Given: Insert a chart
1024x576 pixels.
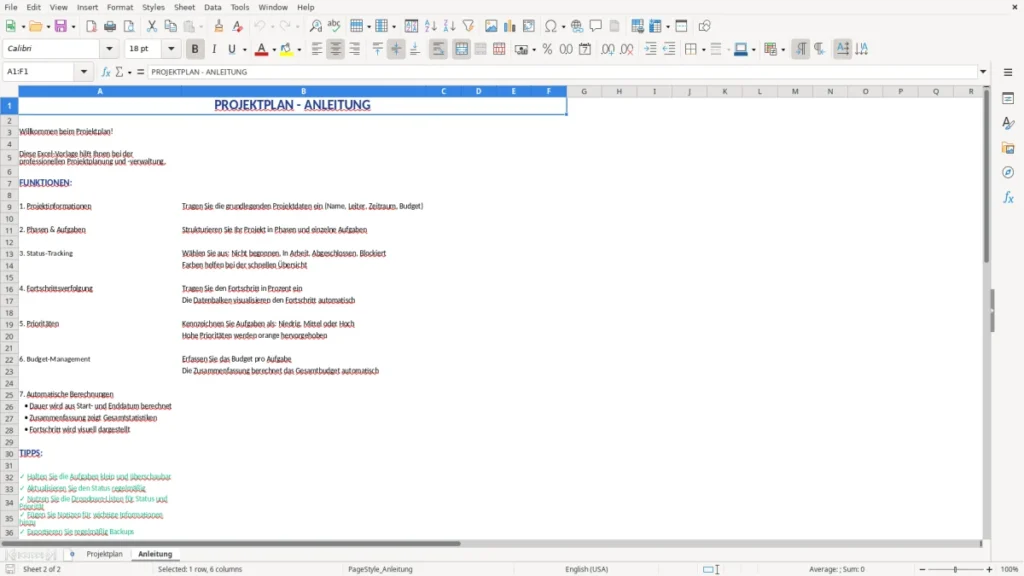Looking at the screenshot, I should point(510,26).
